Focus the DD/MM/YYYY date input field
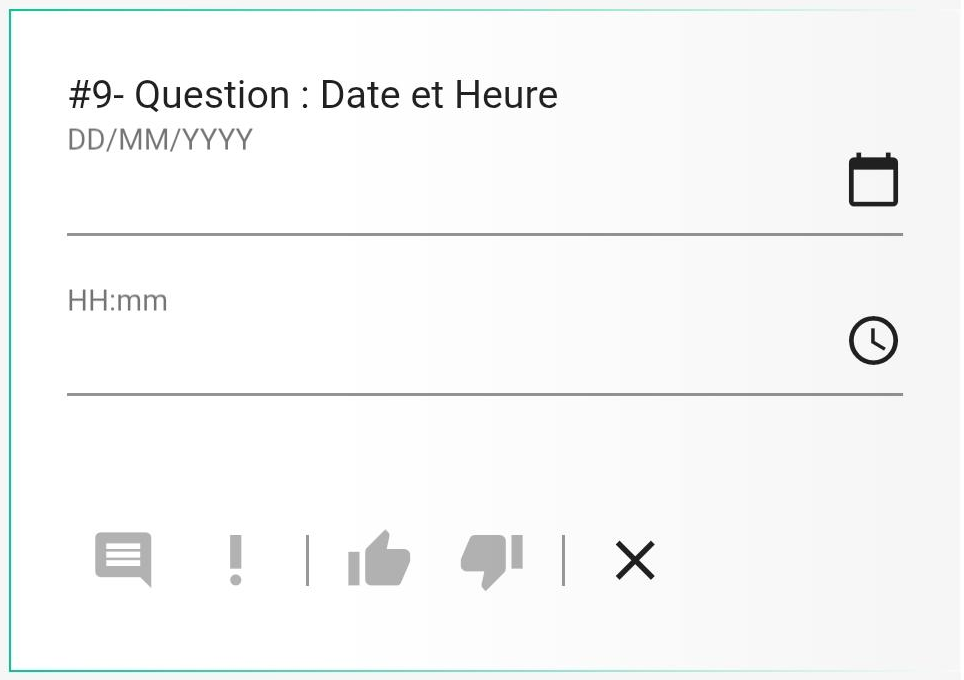 pyautogui.click(x=455, y=180)
